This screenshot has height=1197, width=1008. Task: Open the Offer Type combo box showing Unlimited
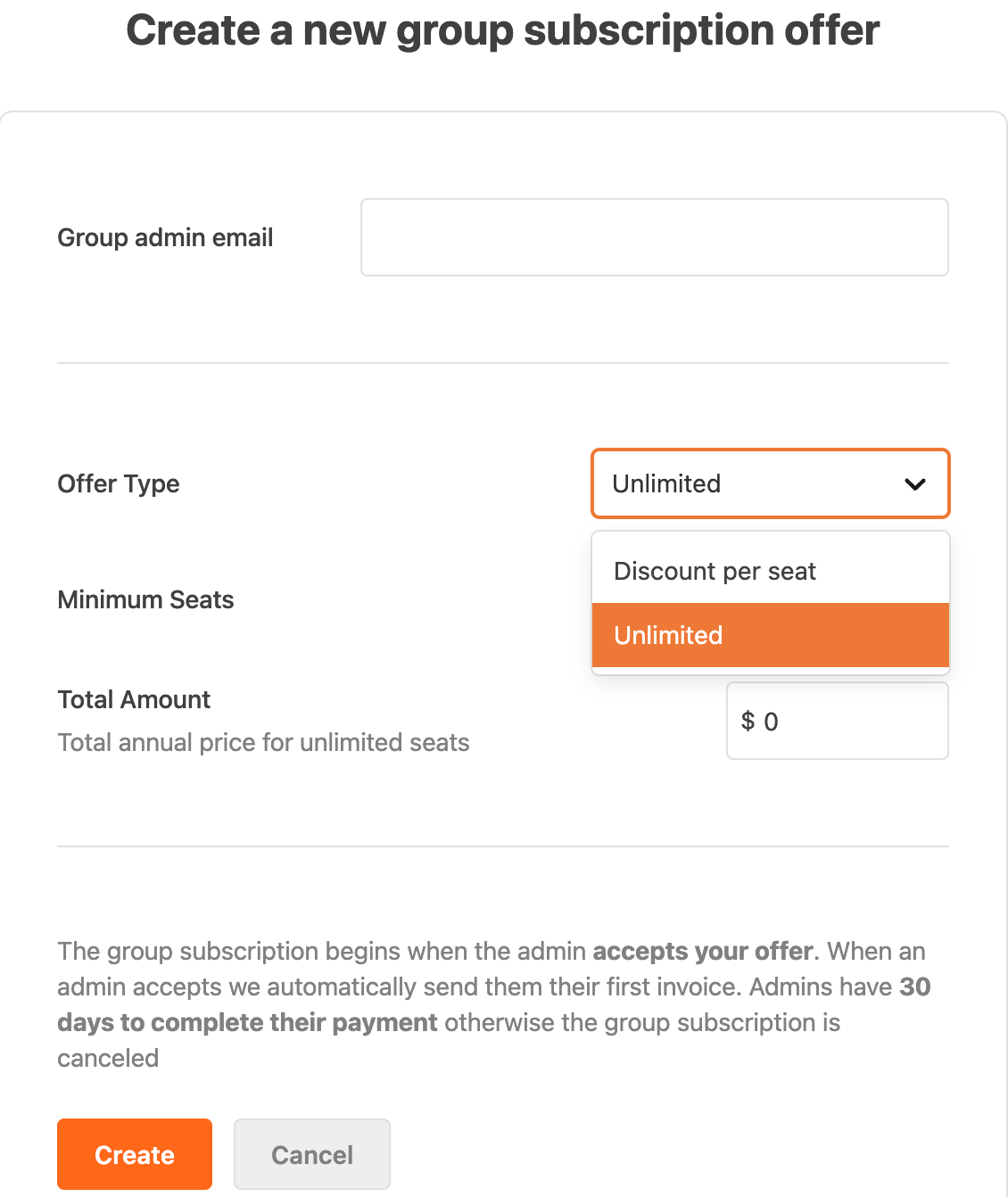pyautogui.click(x=769, y=483)
